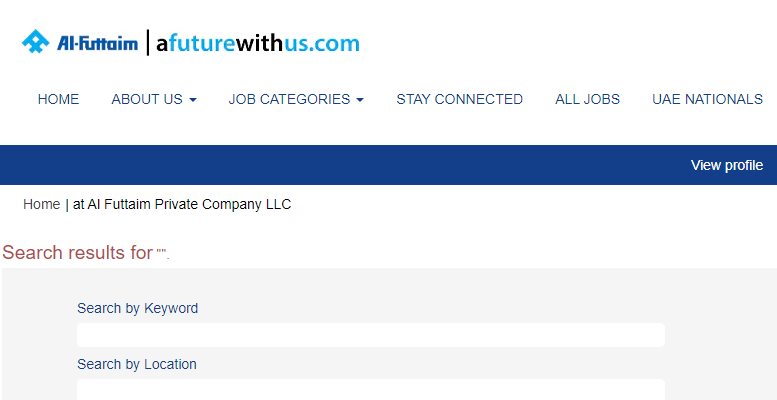Focus the Search by Location field
This screenshot has height=400, width=777.
point(371,390)
